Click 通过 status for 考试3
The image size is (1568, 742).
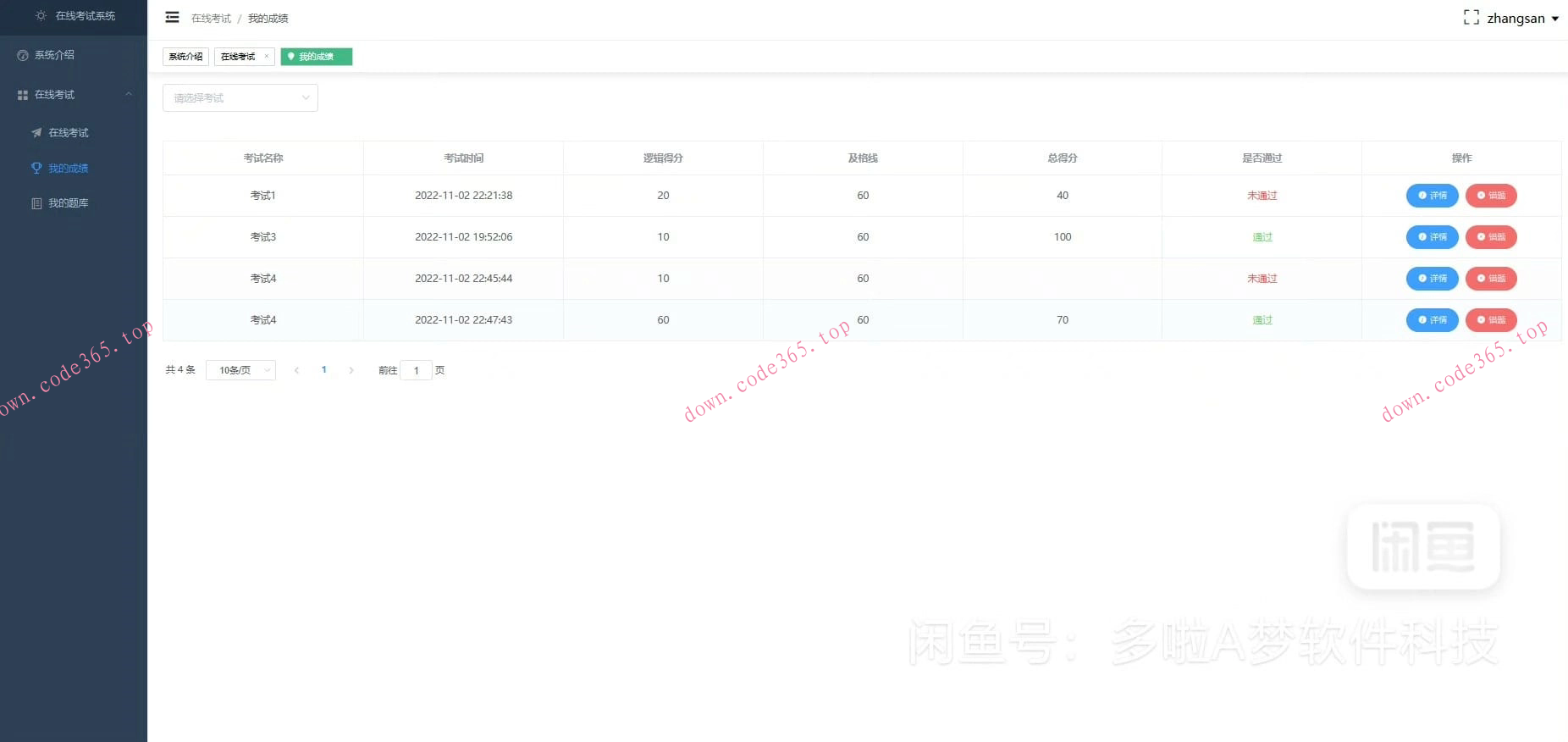coord(1262,237)
